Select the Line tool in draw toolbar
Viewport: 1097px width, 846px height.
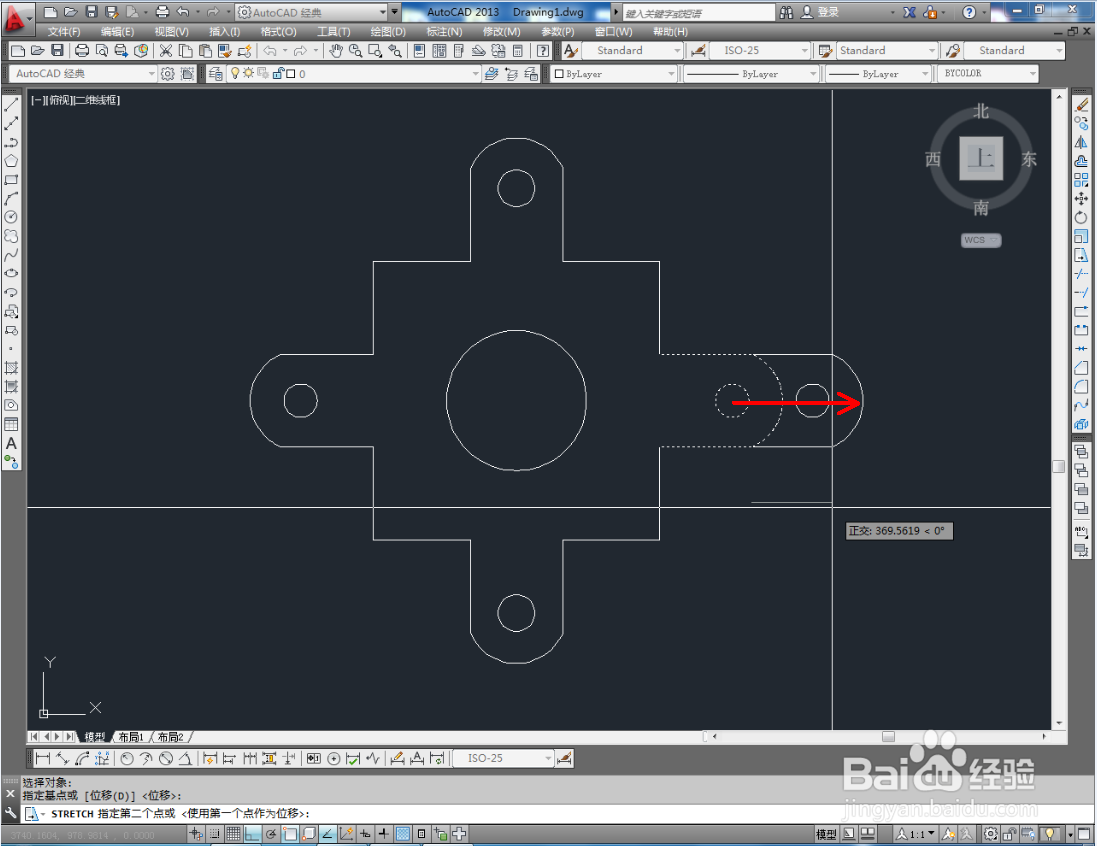coord(11,105)
